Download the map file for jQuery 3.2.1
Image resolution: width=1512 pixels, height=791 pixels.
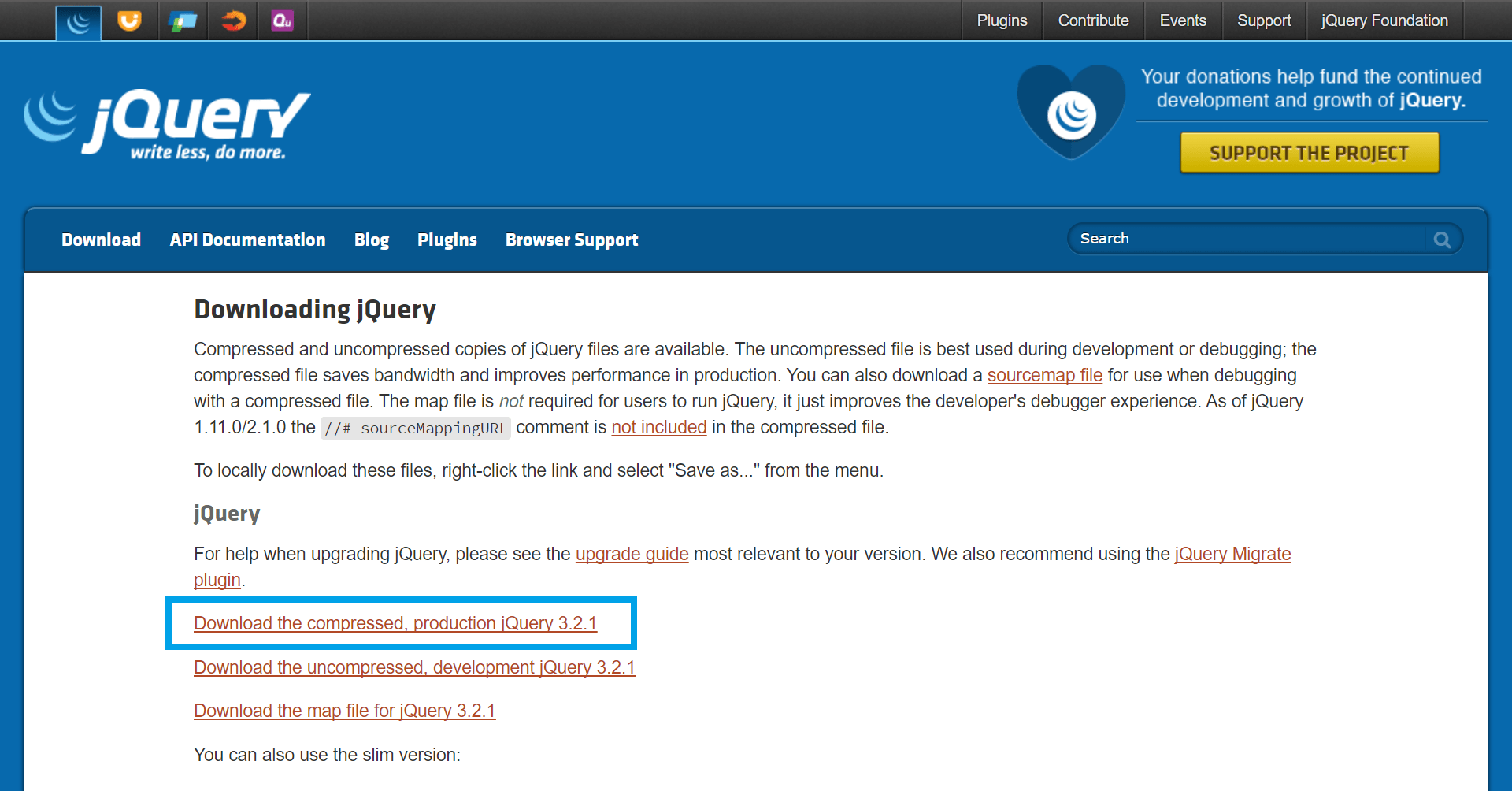tap(345, 711)
